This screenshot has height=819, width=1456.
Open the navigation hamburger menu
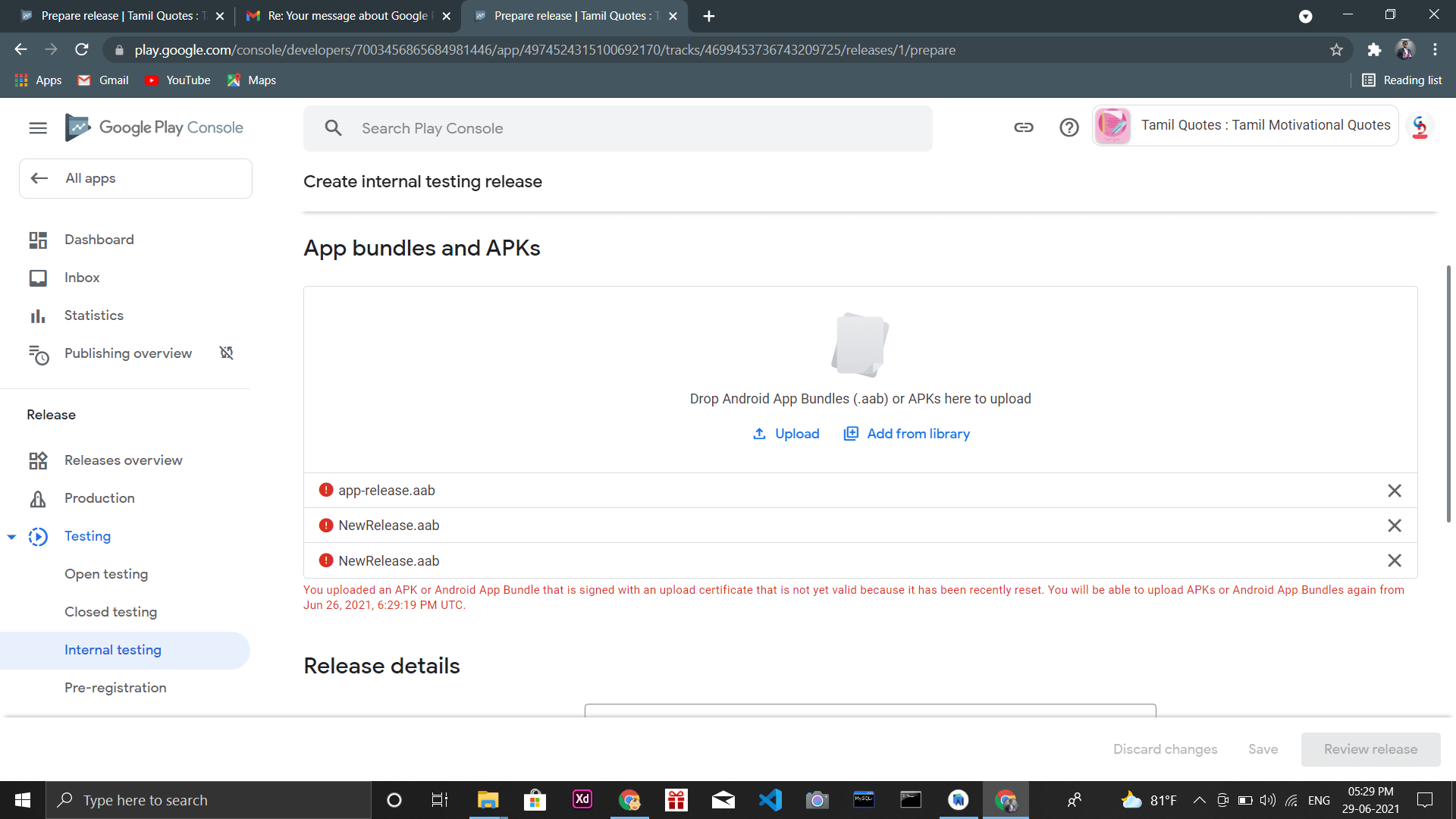point(38,127)
